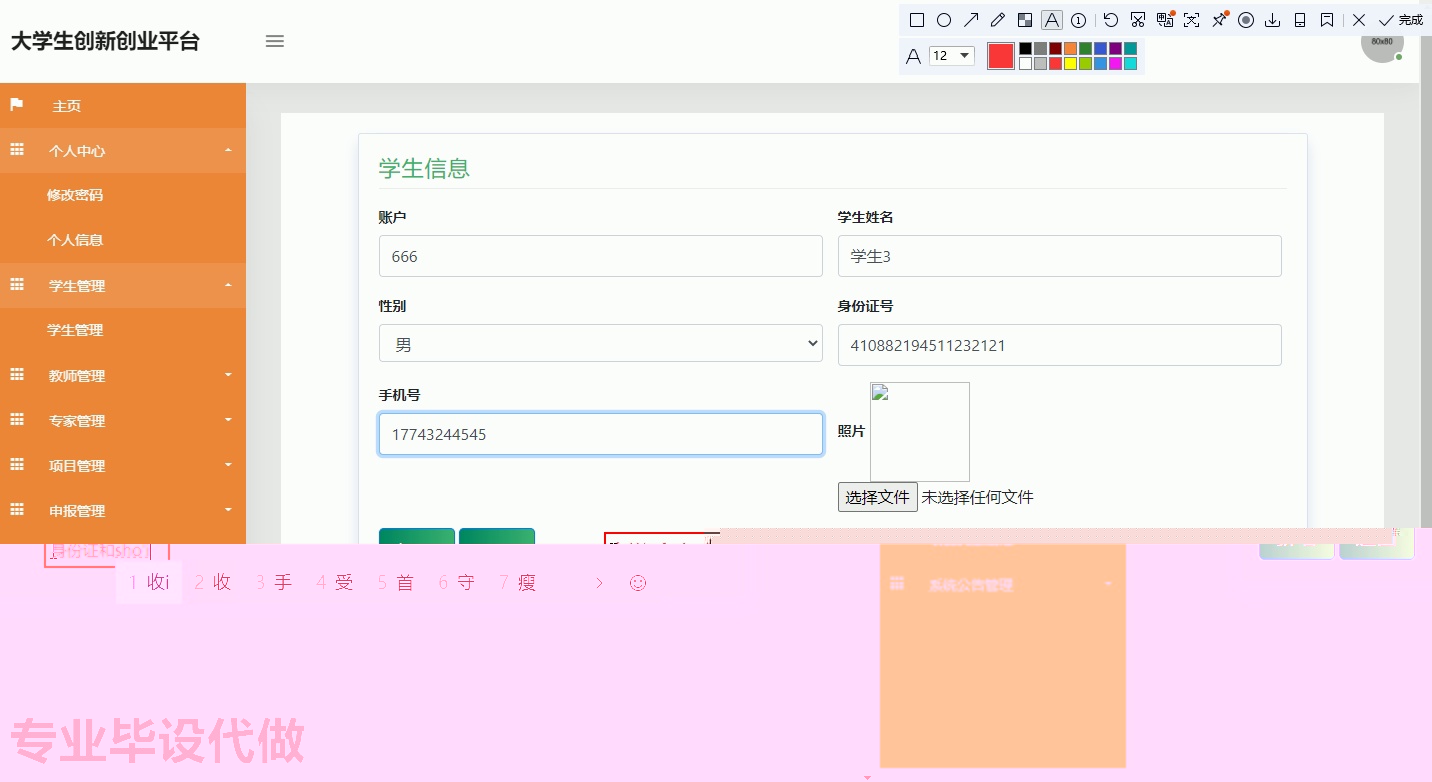Select the text annotation tool
The width and height of the screenshot is (1432, 782).
(x=1051, y=20)
